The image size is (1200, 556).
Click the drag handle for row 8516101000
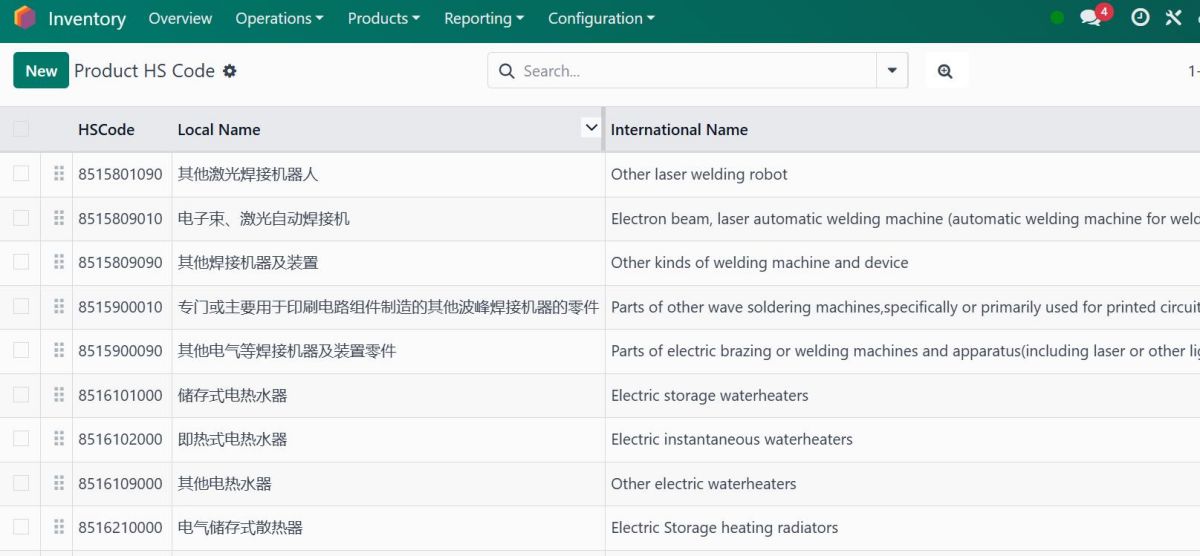click(x=59, y=395)
